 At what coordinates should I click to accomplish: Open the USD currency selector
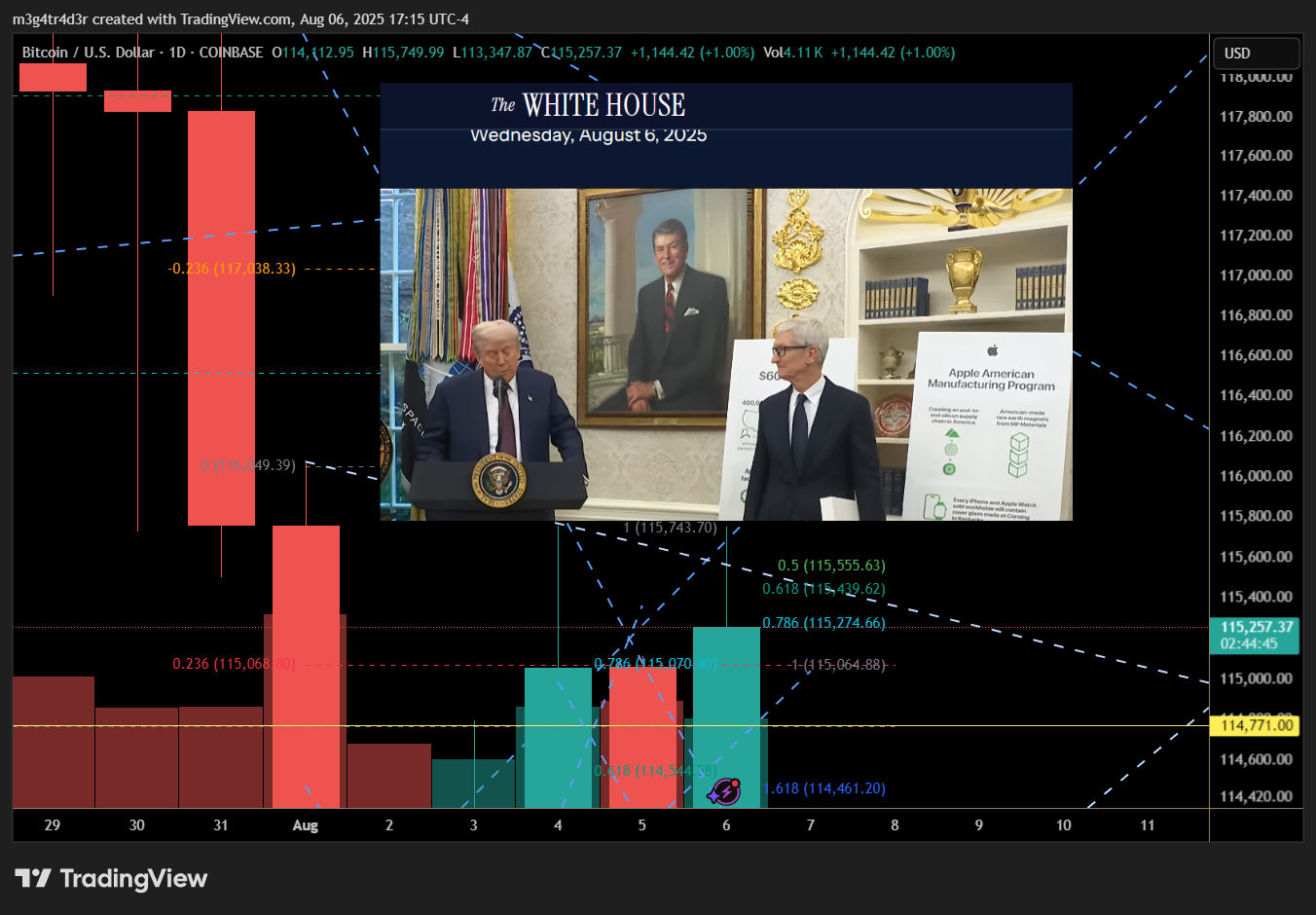coord(1257,54)
